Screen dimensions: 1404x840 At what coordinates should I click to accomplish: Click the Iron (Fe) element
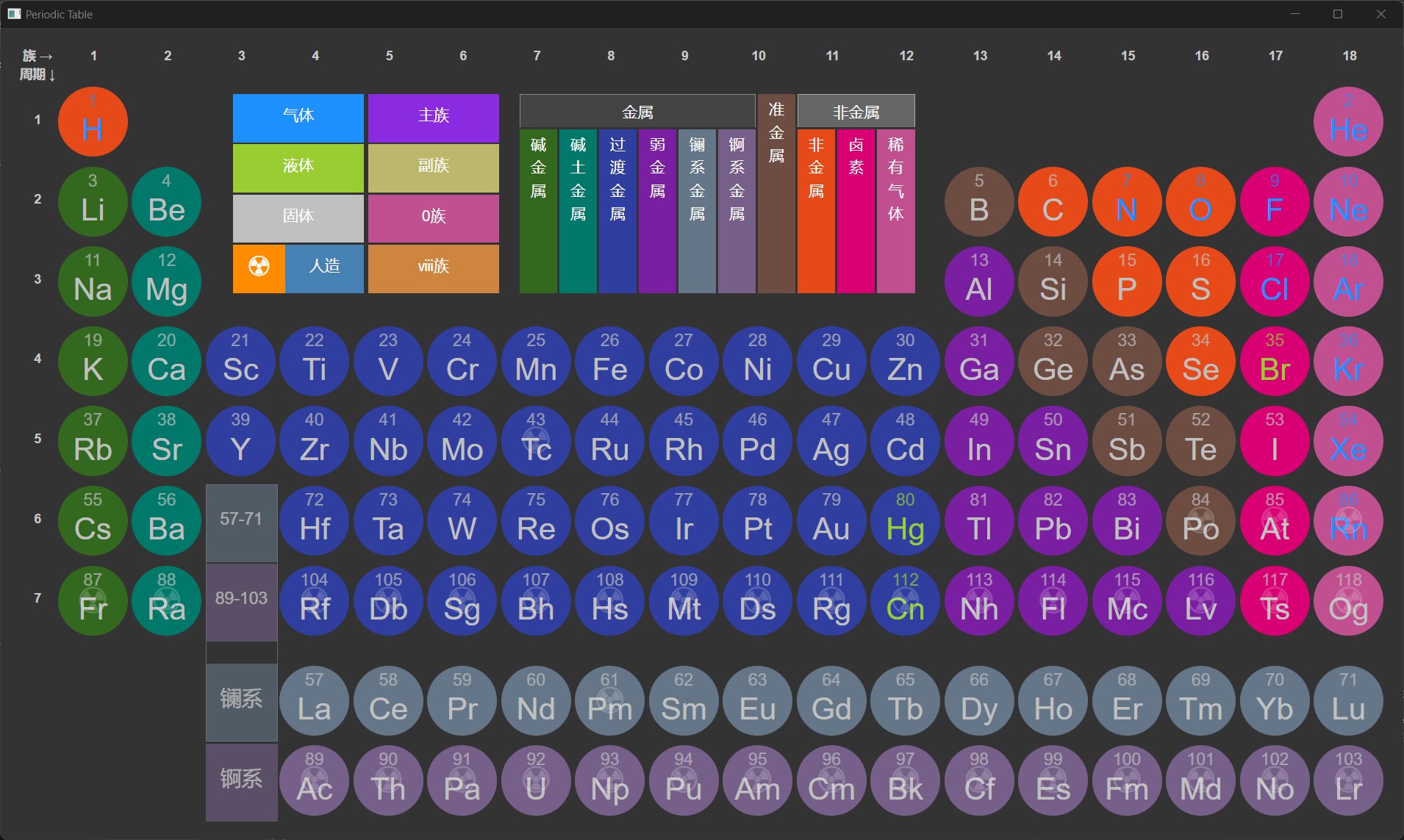609,362
